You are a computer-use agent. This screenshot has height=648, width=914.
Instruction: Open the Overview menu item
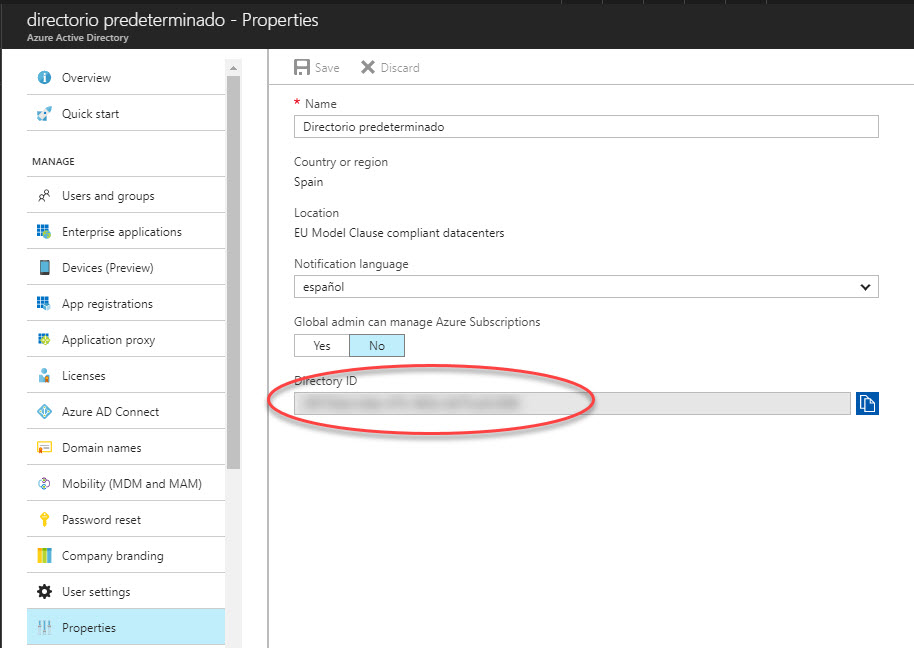coord(126,78)
